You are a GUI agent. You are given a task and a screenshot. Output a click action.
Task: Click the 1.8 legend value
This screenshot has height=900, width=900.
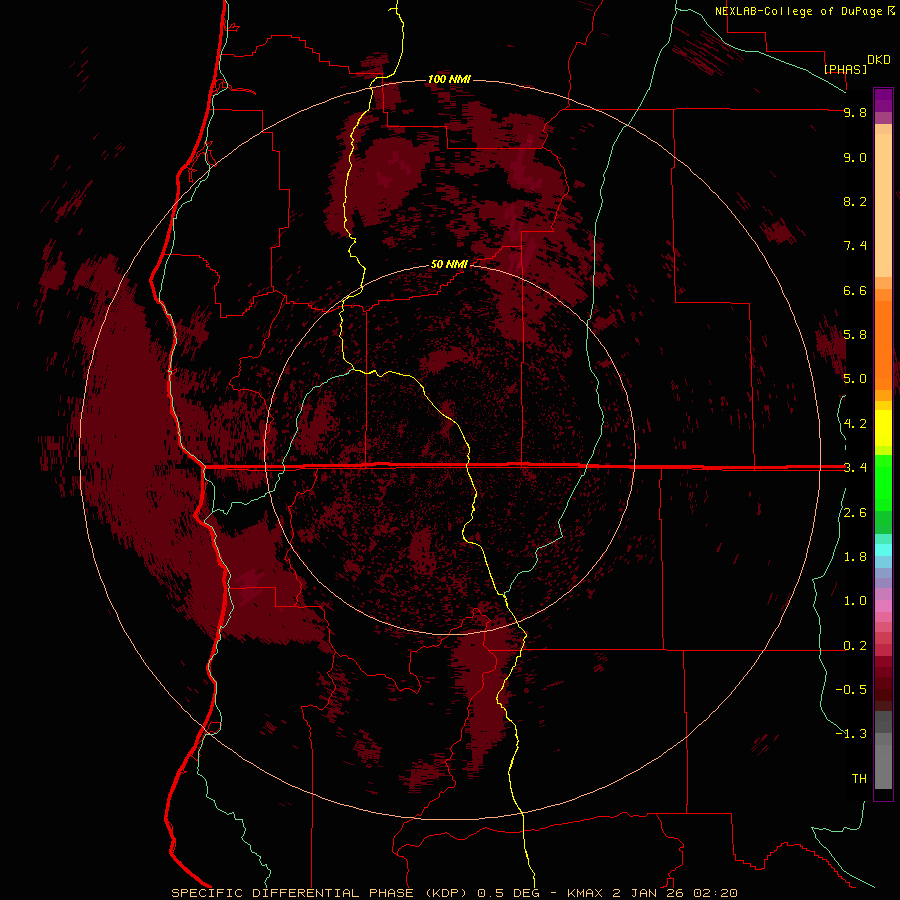(855, 557)
